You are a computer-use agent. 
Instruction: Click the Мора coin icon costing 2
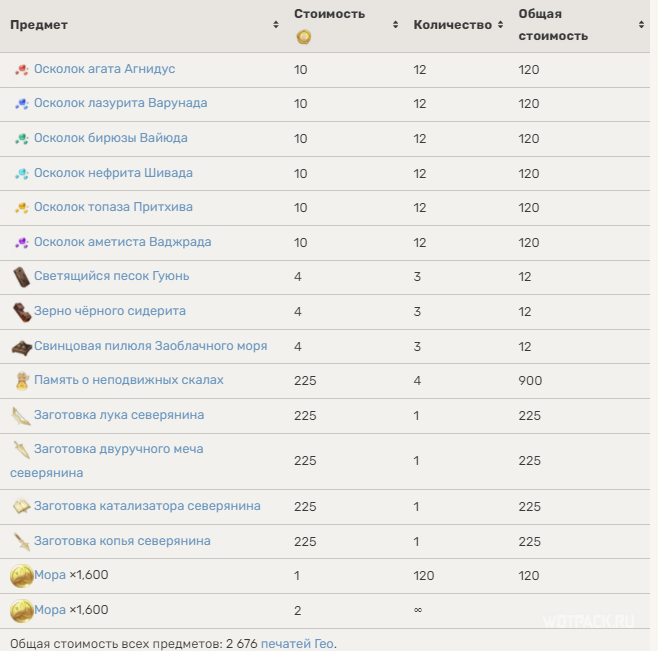pyautogui.click(x=22, y=611)
